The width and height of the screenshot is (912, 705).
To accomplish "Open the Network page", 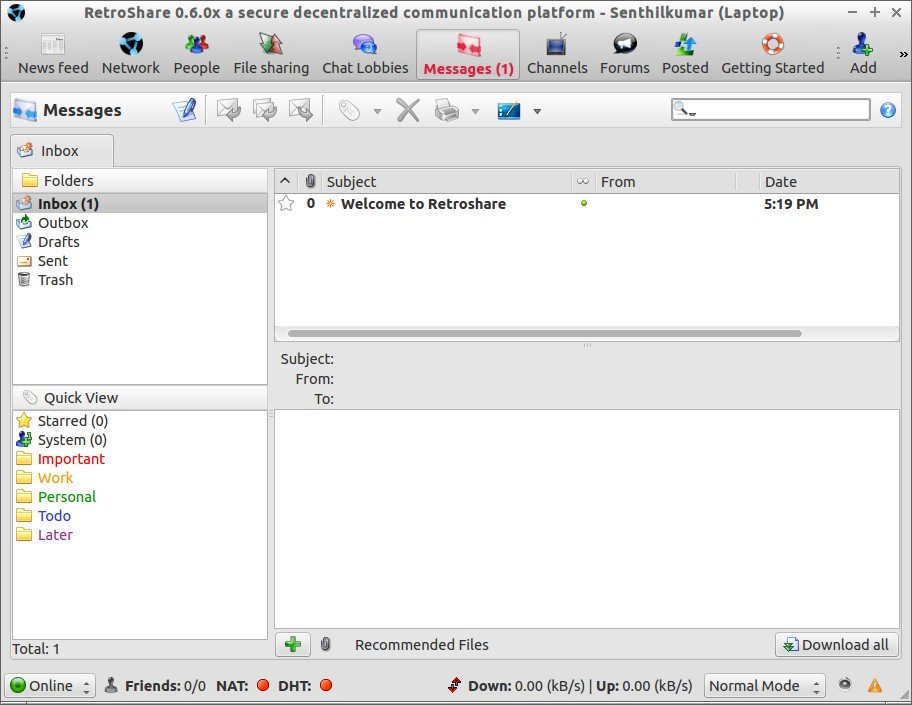I will click(130, 55).
